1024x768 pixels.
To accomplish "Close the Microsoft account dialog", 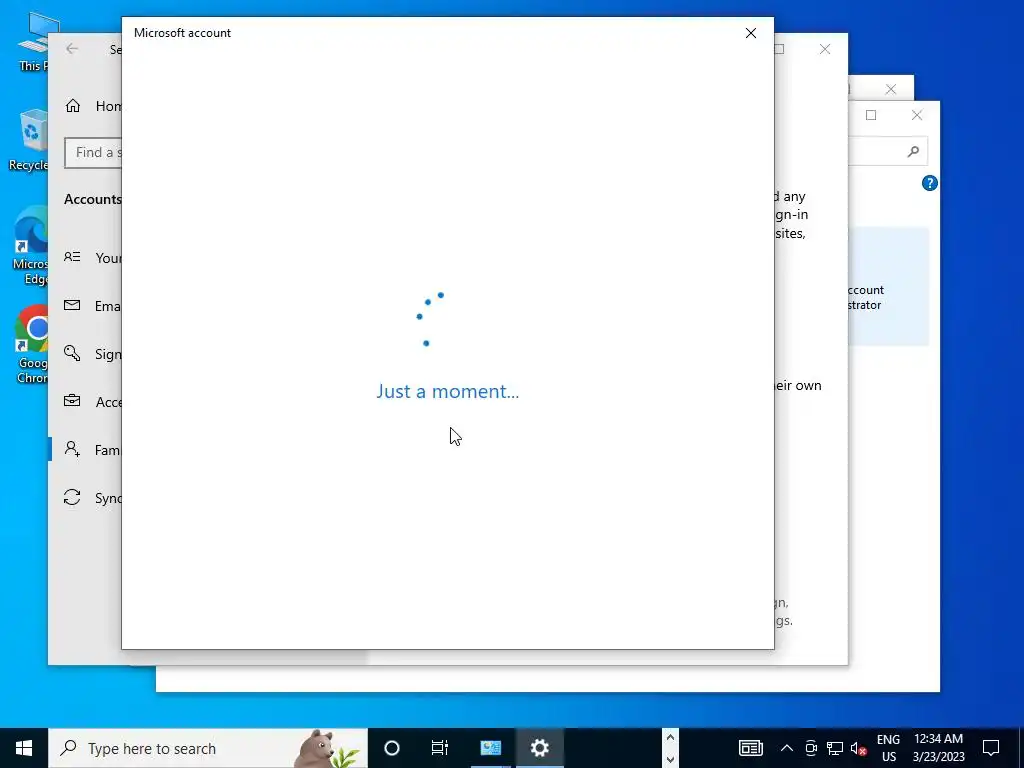I will [x=750, y=33].
